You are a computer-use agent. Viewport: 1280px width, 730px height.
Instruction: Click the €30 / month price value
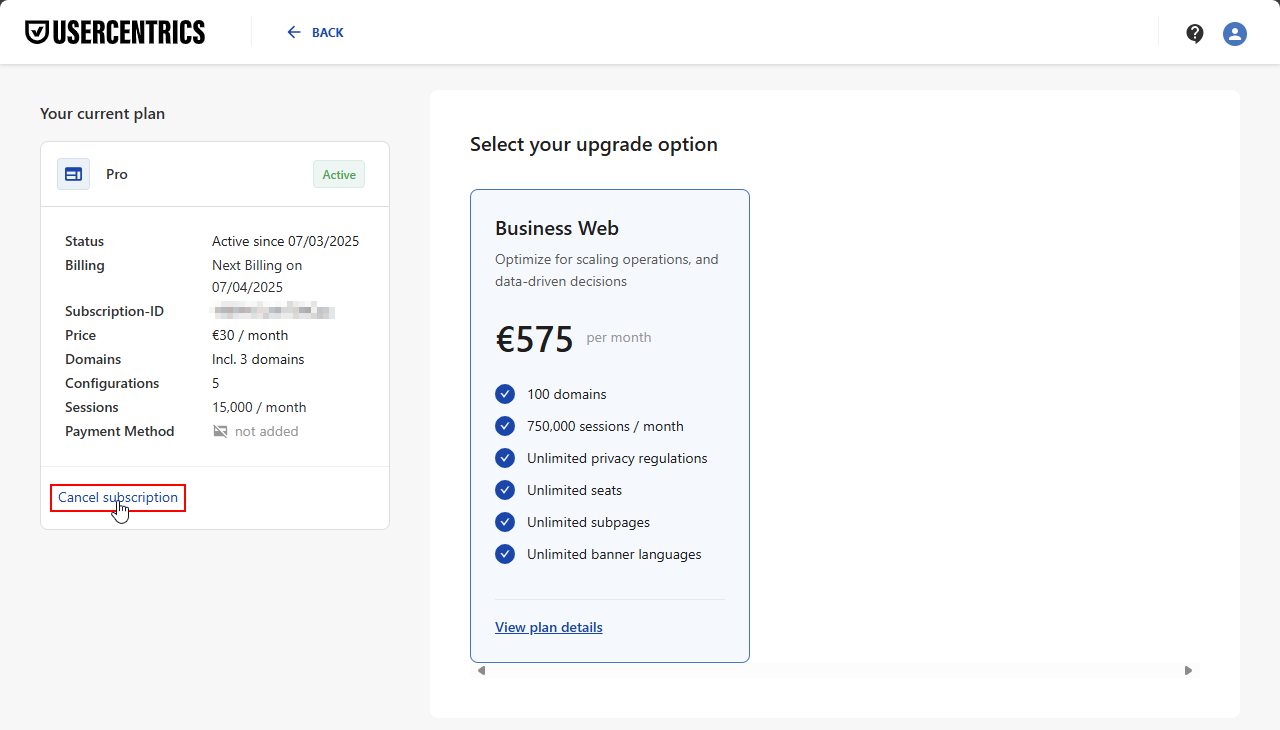coord(250,335)
